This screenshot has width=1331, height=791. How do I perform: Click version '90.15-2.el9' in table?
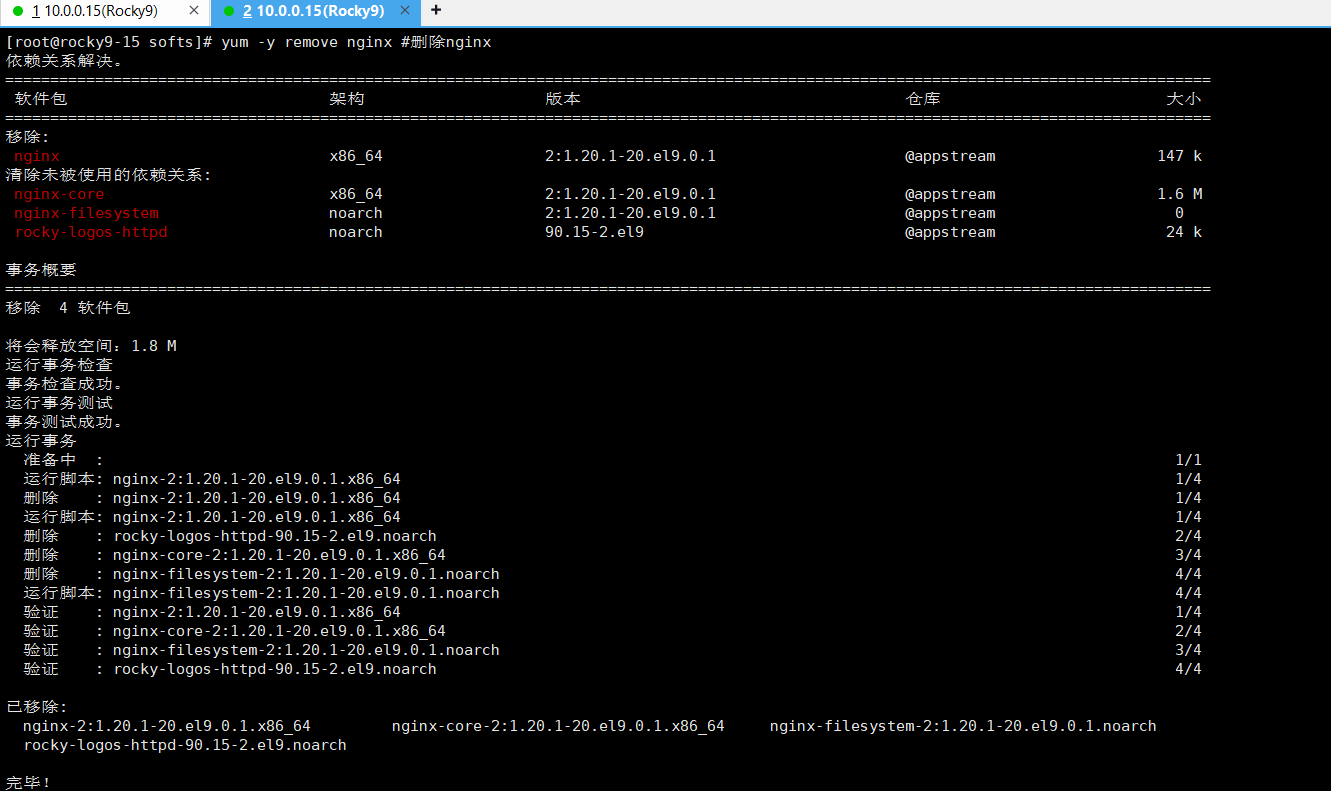594,232
